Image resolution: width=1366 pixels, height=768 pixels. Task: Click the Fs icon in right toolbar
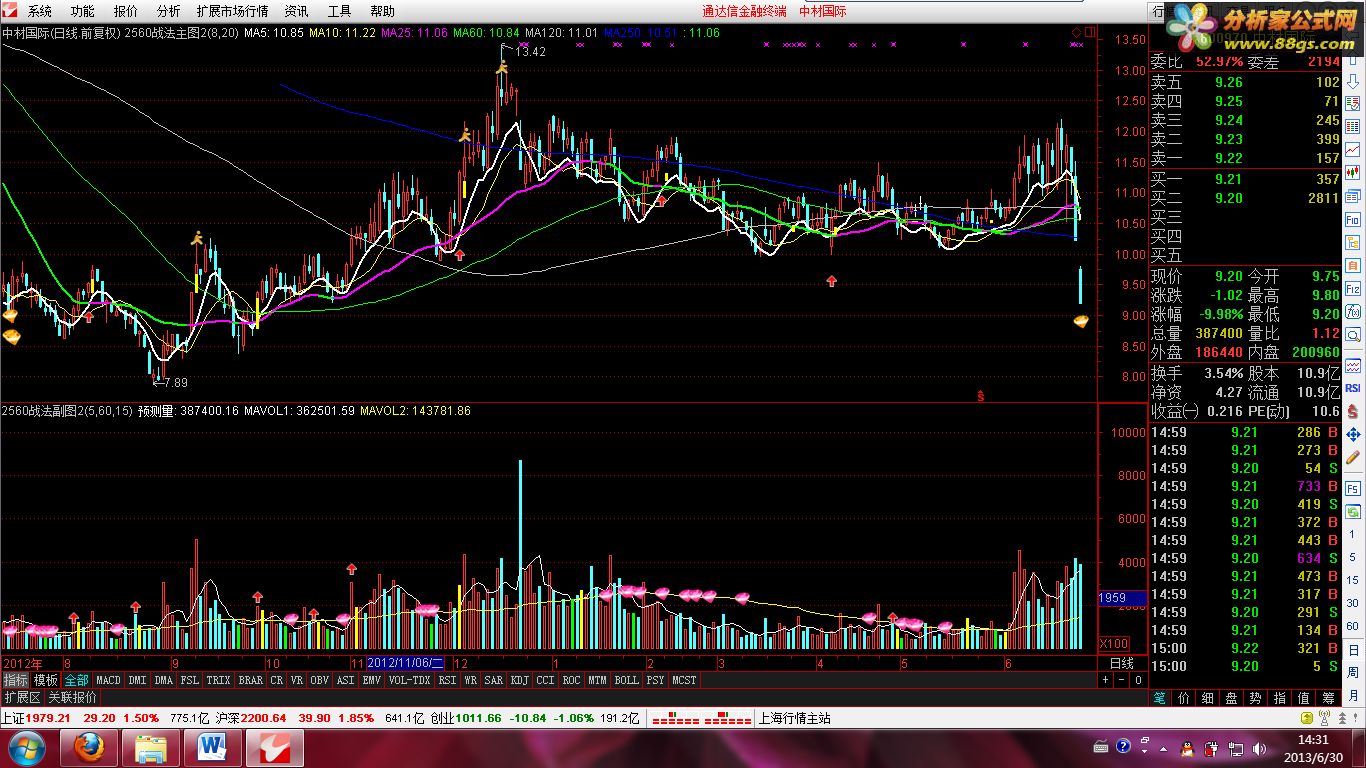tap(1352, 489)
